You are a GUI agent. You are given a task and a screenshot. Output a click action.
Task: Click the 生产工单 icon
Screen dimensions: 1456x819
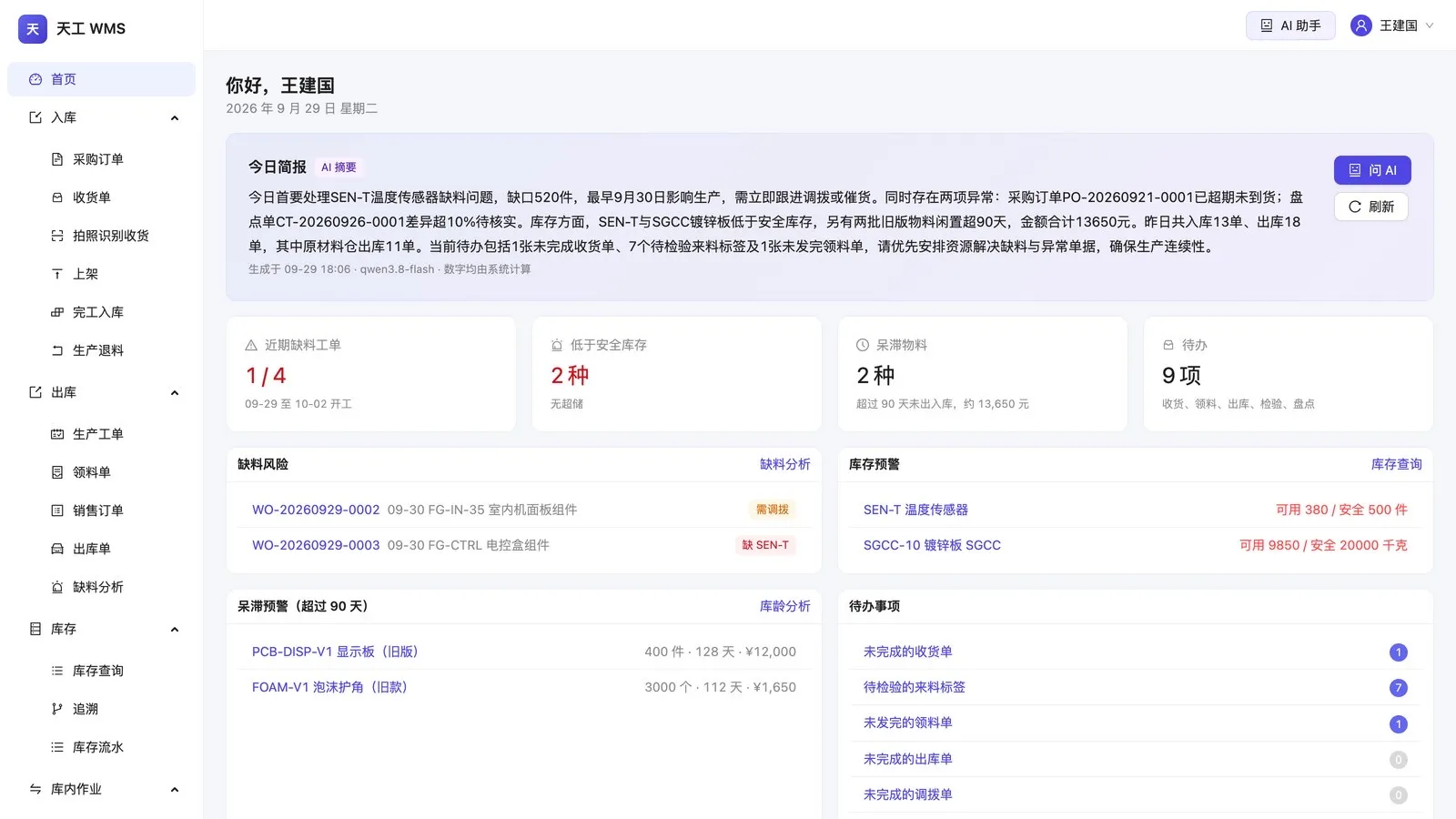coord(57,434)
